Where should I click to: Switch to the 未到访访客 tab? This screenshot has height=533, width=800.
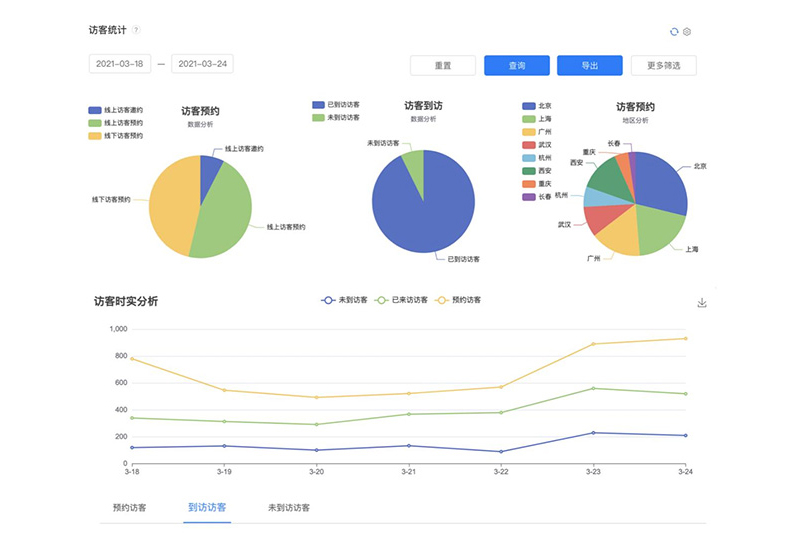point(289,507)
